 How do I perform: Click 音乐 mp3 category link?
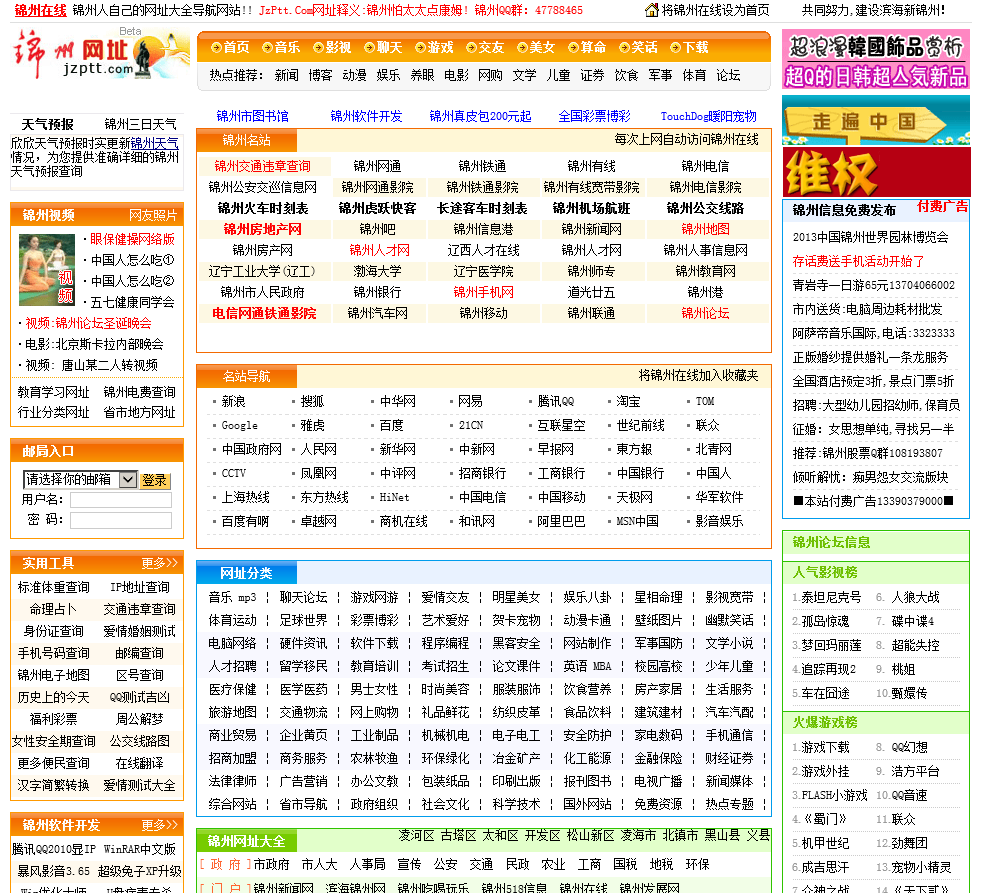coord(232,597)
